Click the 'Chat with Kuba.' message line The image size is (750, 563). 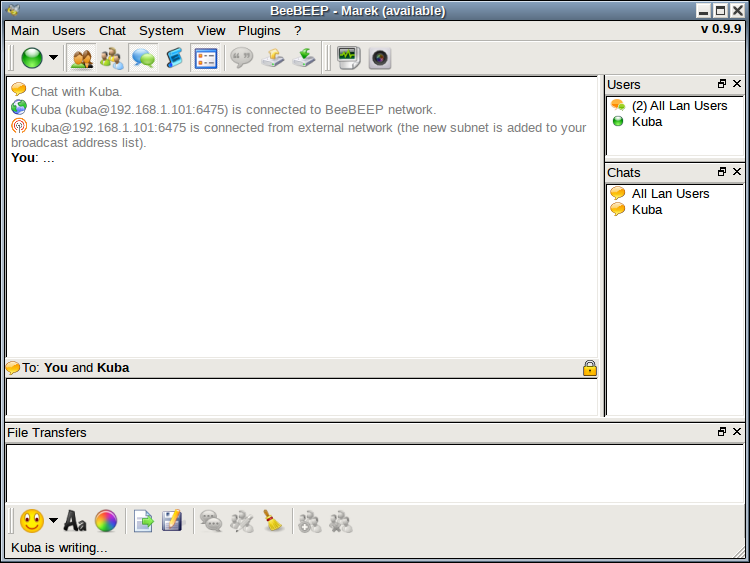77,91
